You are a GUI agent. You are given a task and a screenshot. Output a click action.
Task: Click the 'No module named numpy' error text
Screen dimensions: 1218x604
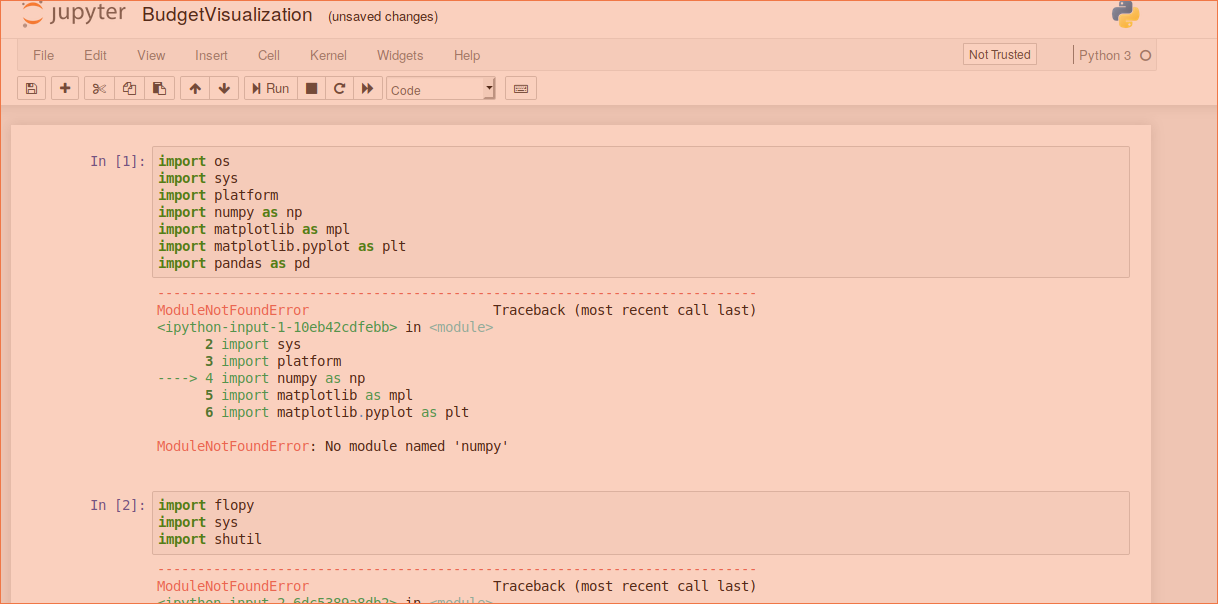click(x=333, y=446)
